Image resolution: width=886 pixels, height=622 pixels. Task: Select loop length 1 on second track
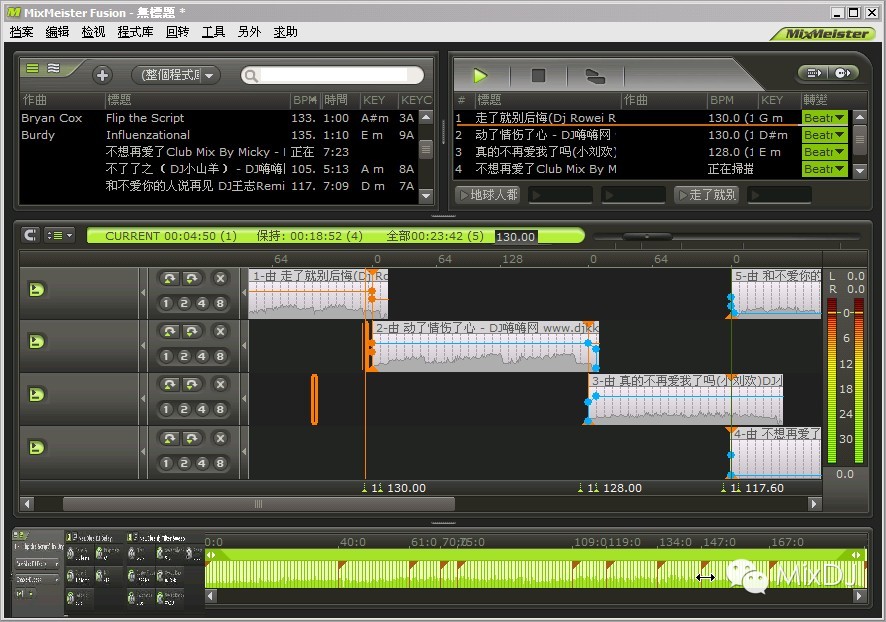coord(166,356)
